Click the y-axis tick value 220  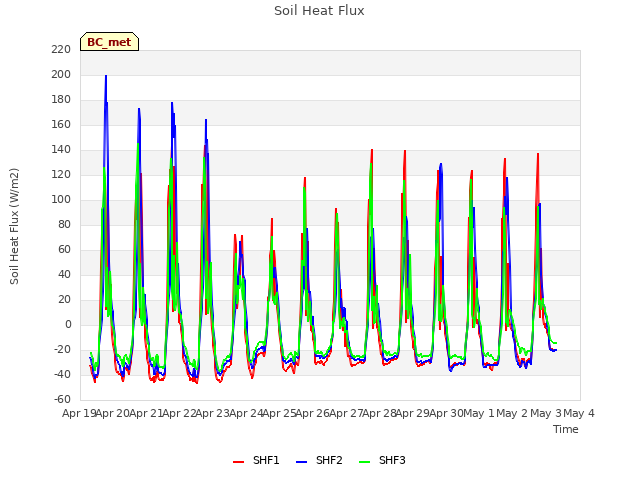tap(61, 50)
